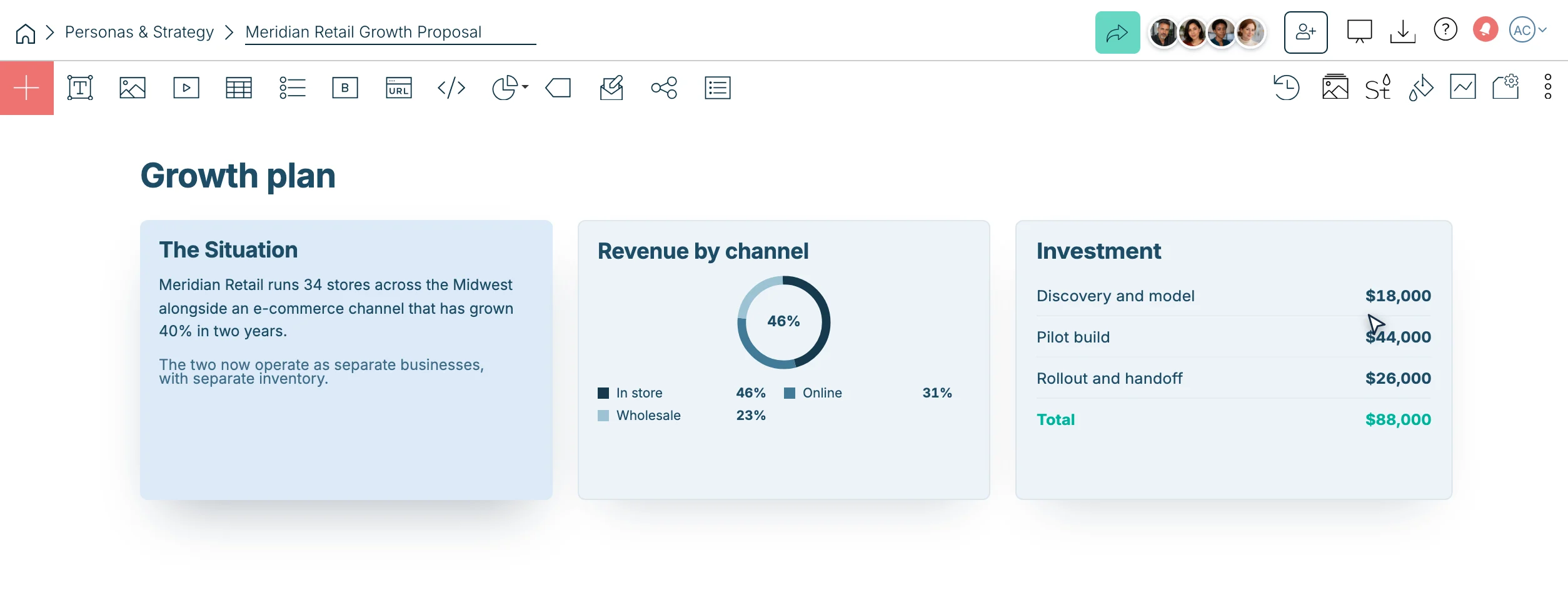Click the Wholesale legend swatch
The width and height of the screenshot is (1568, 590).
pyautogui.click(x=603, y=416)
